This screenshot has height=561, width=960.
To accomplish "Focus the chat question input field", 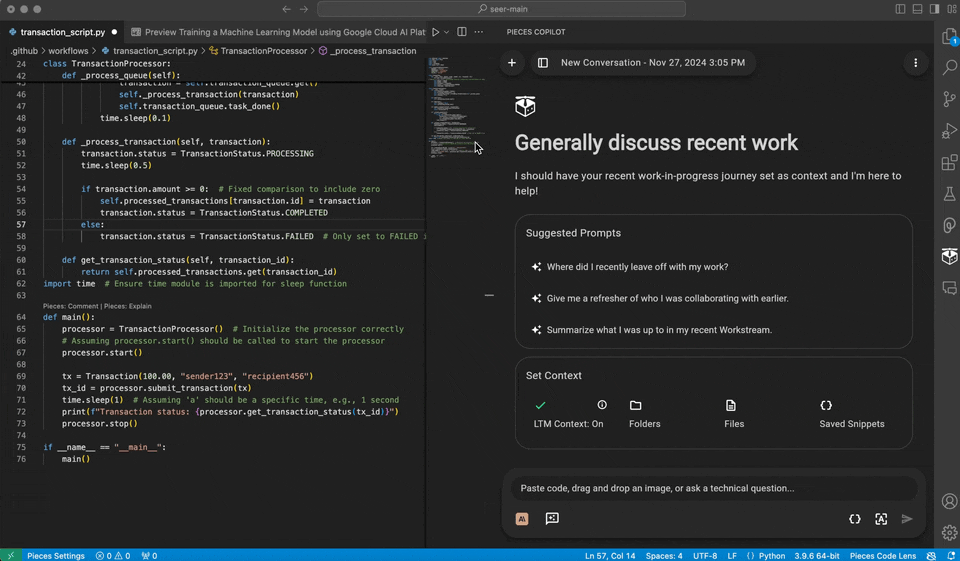I will click(x=713, y=488).
